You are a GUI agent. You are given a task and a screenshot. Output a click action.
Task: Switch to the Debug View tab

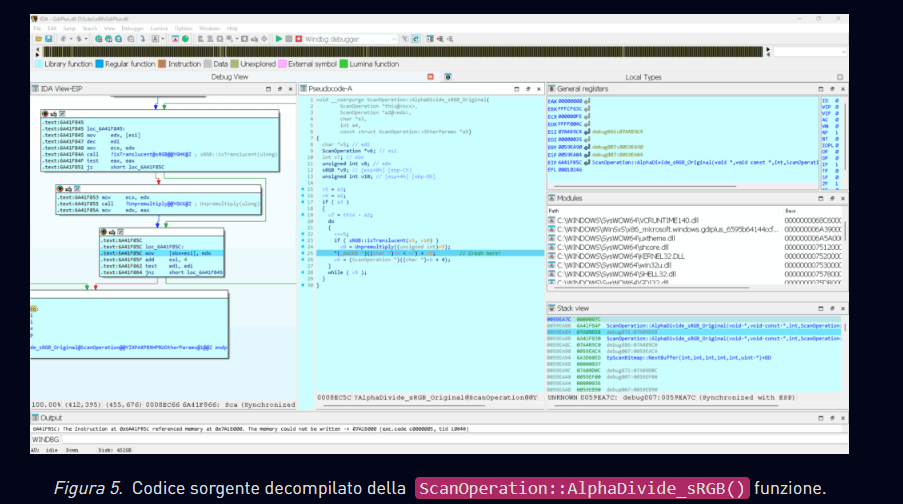pyautogui.click(x=229, y=77)
